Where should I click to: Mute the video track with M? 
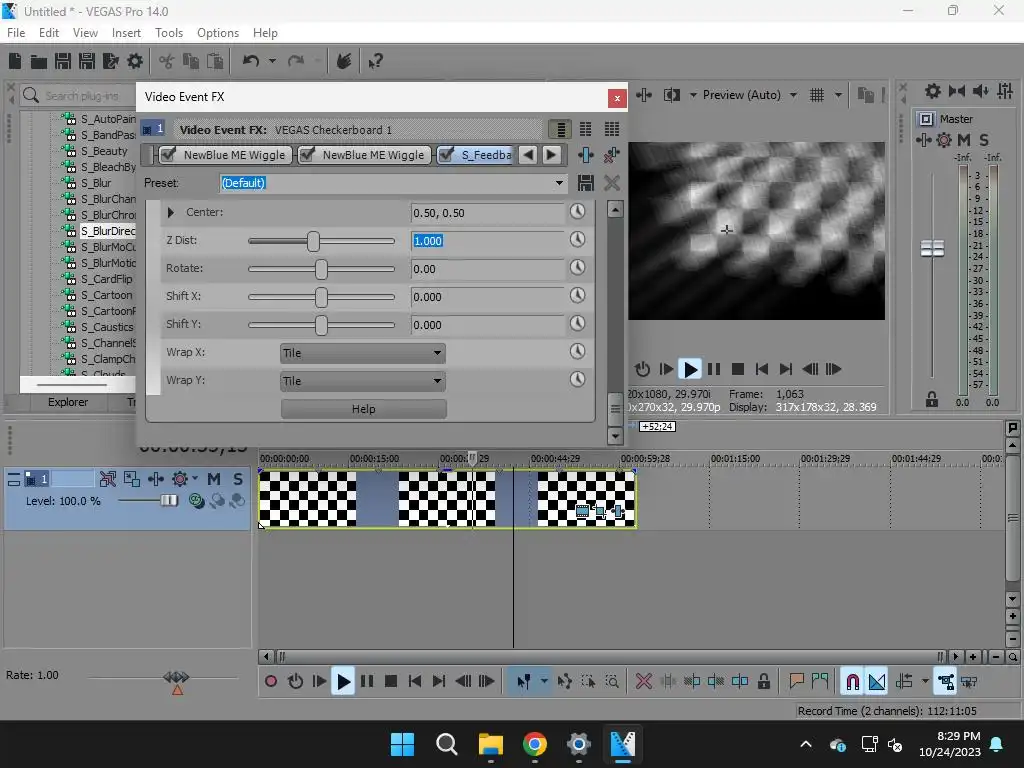(214, 479)
